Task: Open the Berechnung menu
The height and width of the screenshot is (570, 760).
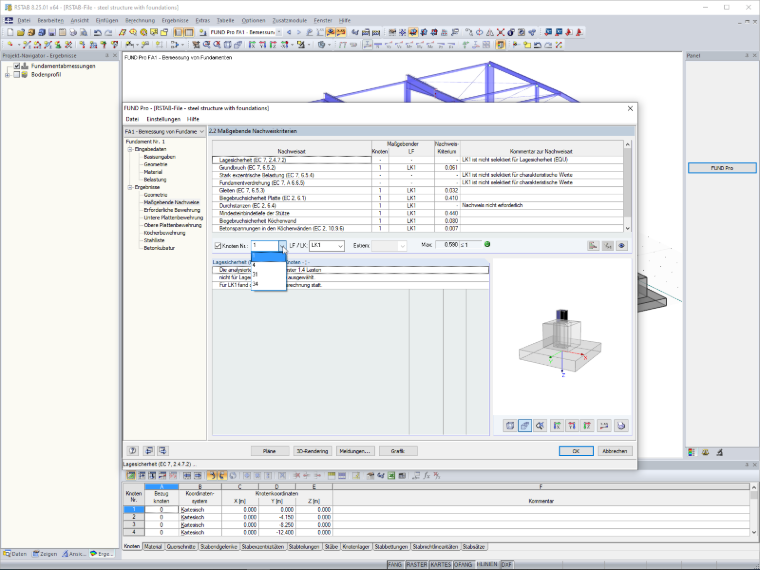Action: coord(140,20)
